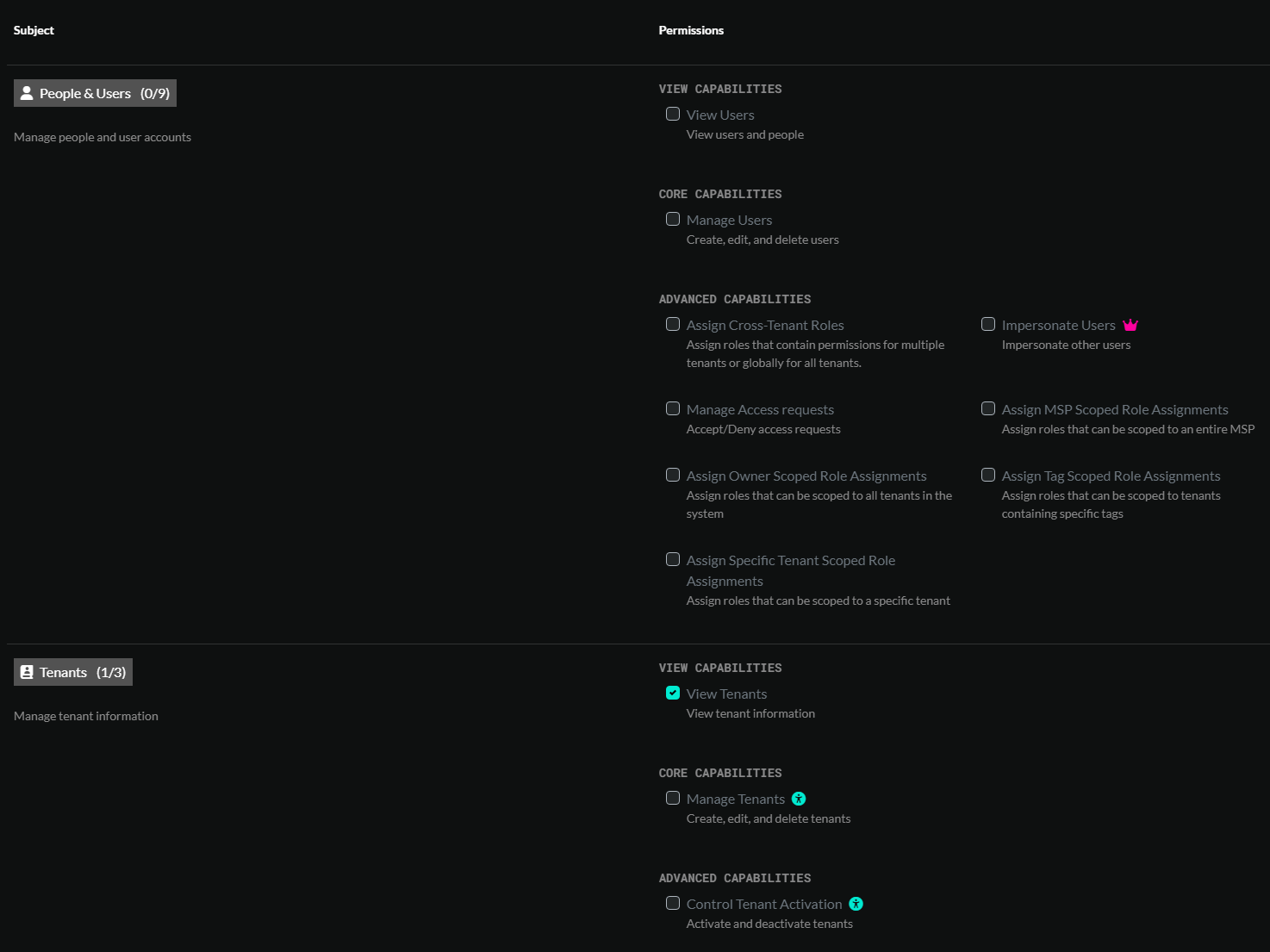This screenshot has height=952, width=1270.
Task: Click the contact card icon in Tenants badge
Action: (x=27, y=672)
